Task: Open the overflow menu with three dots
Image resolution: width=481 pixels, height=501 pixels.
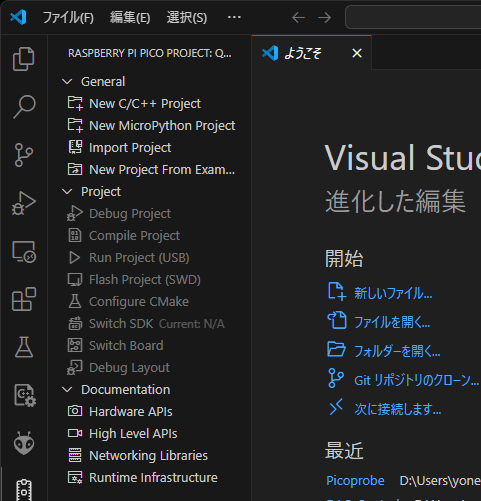Action: [234, 17]
